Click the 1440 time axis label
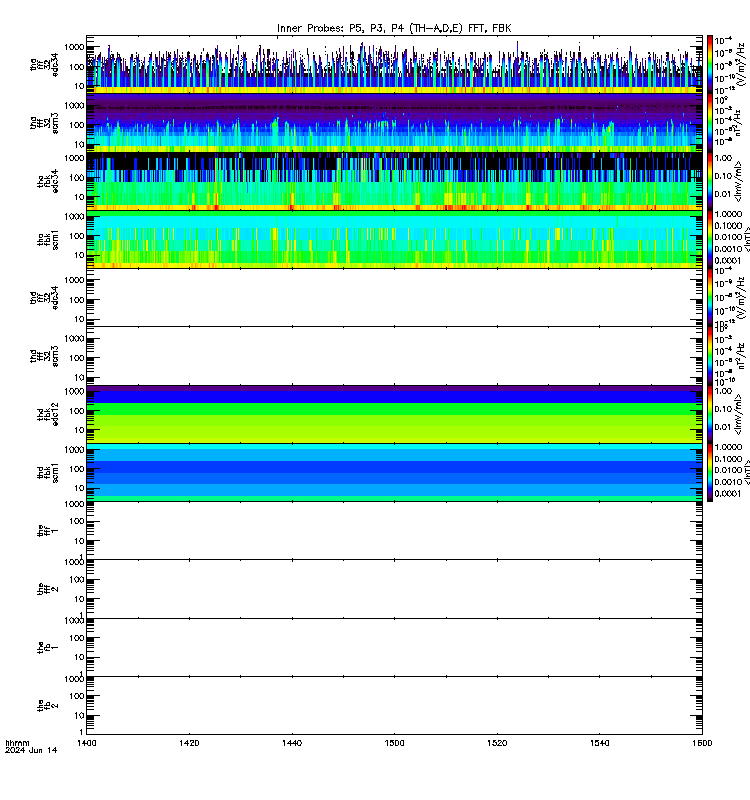Screen dimensions: 750x800 292,743
